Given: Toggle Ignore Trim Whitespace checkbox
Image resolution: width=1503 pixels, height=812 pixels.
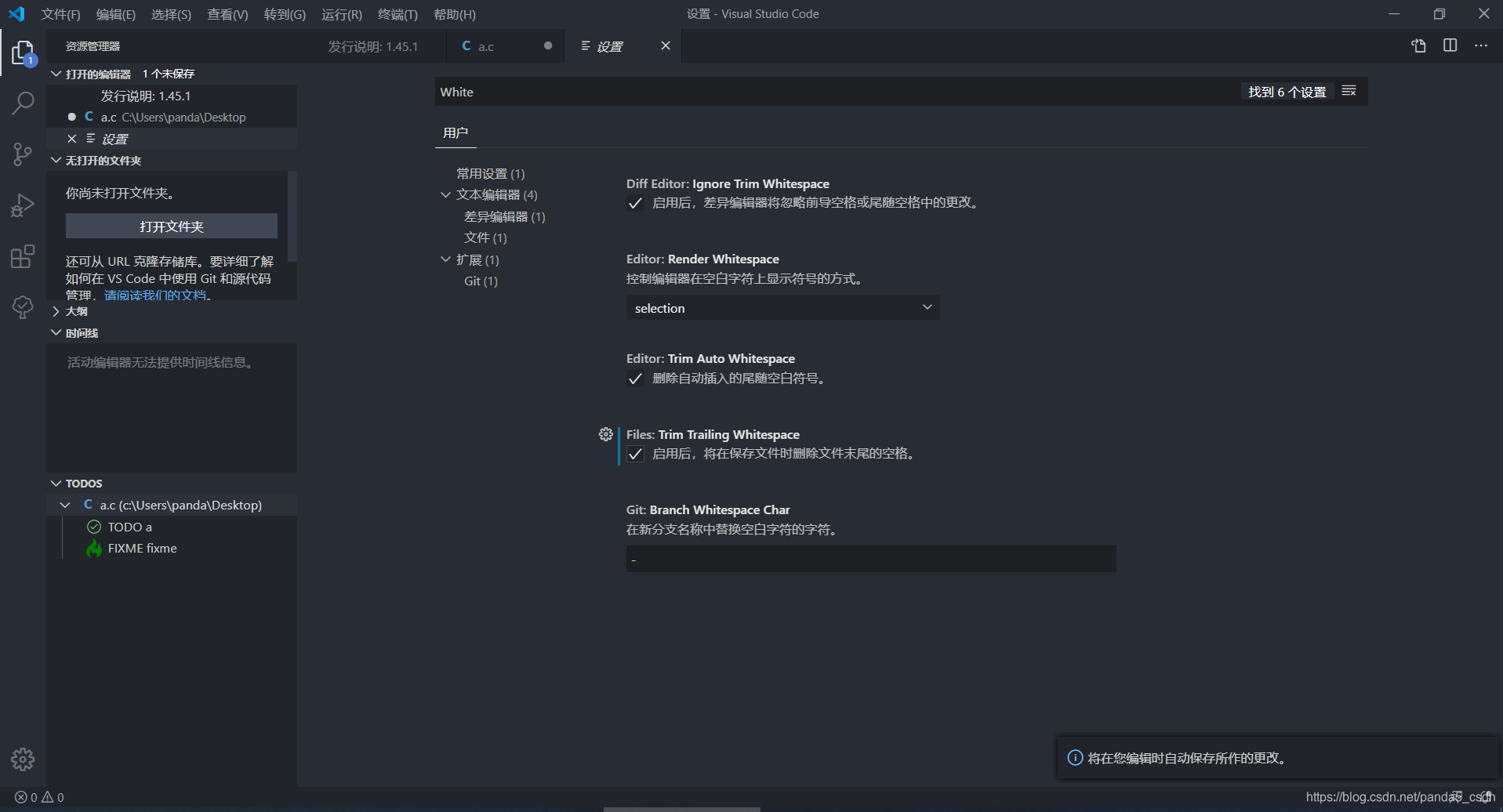Looking at the screenshot, I should [635, 203].
